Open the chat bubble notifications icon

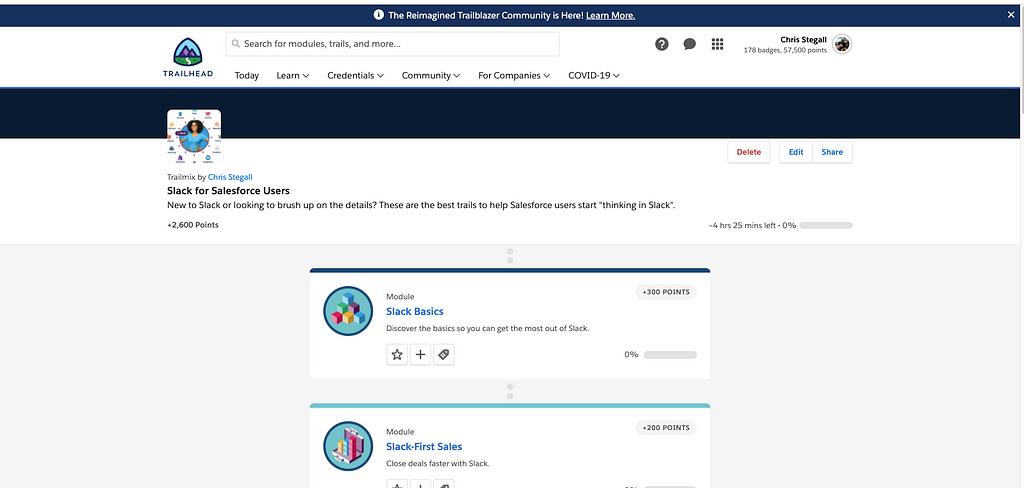click(x=689, y=44)
